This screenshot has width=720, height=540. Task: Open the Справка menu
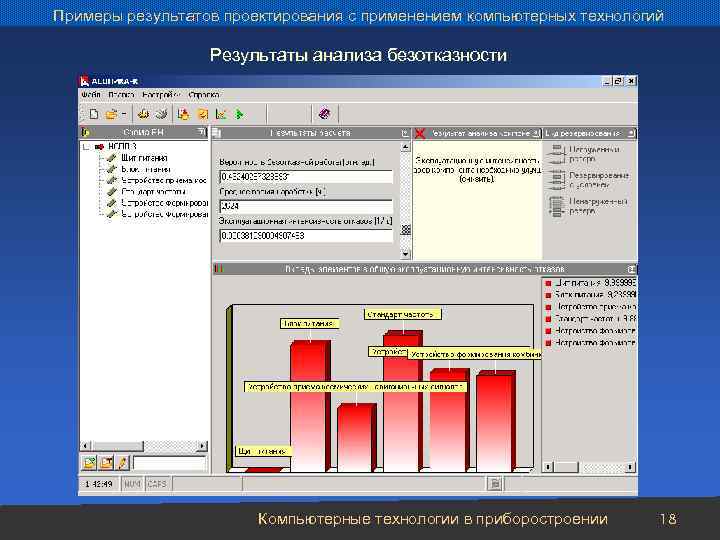pyautogui.click(x=204, y=95)
